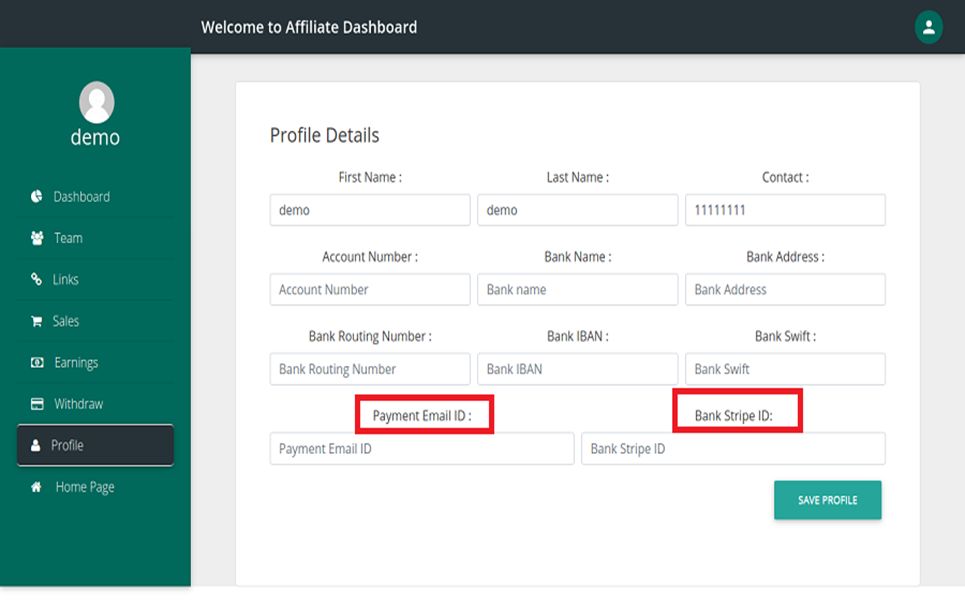The image size is (965, 600).
Task: Click the Sales cart icon
Action: click(37, 321)
